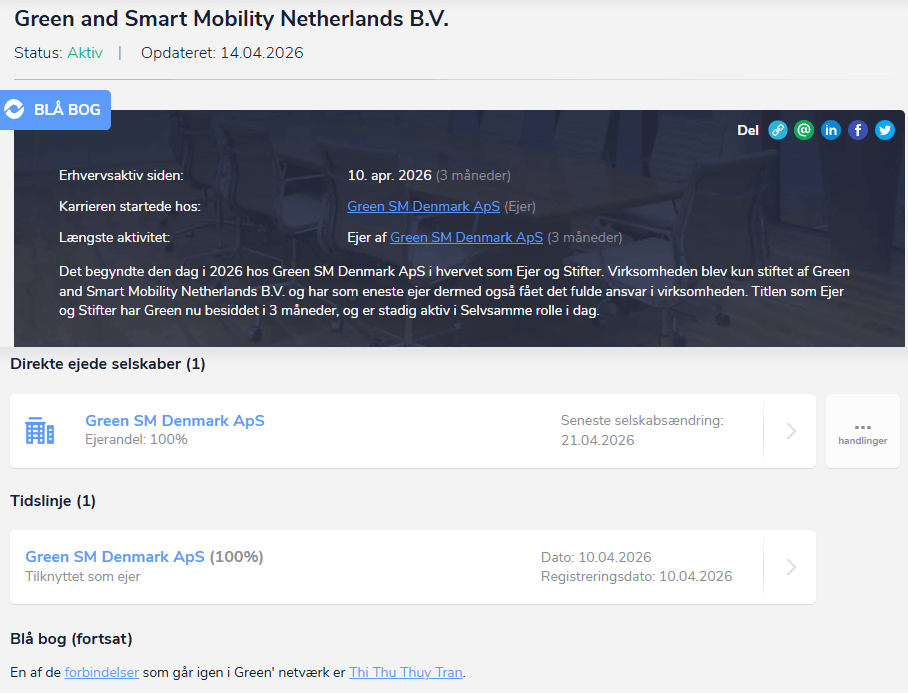Click the Direkte ejede selskaber heading

tap(108, 364)
